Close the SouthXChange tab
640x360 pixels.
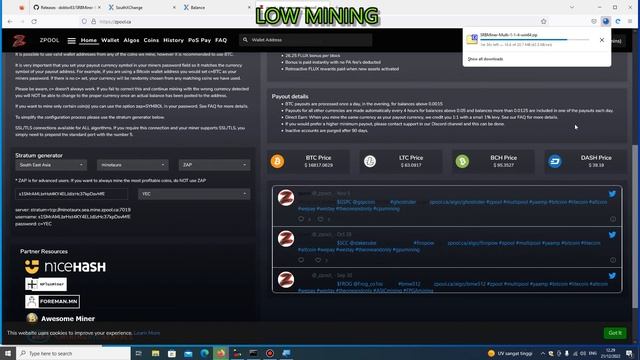(x=174, y=7)
